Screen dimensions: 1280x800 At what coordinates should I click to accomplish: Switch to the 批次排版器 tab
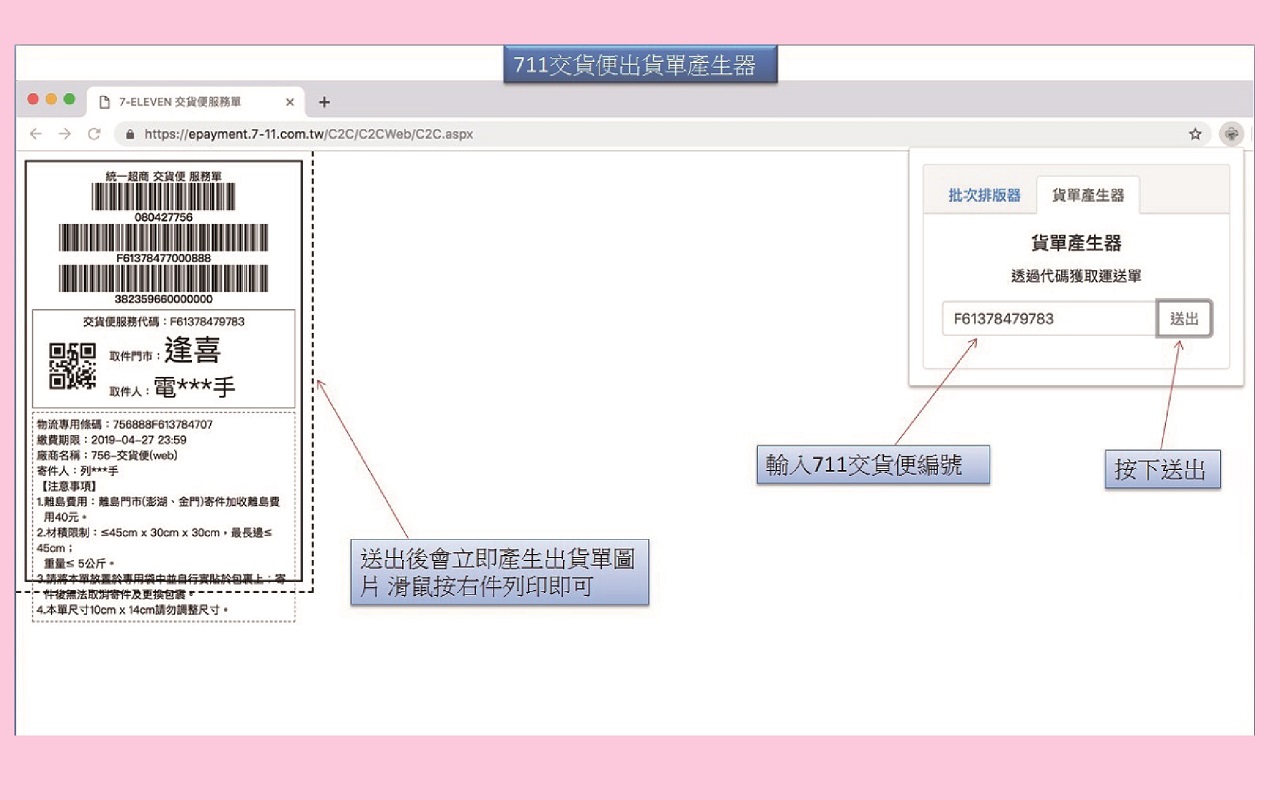984,195
